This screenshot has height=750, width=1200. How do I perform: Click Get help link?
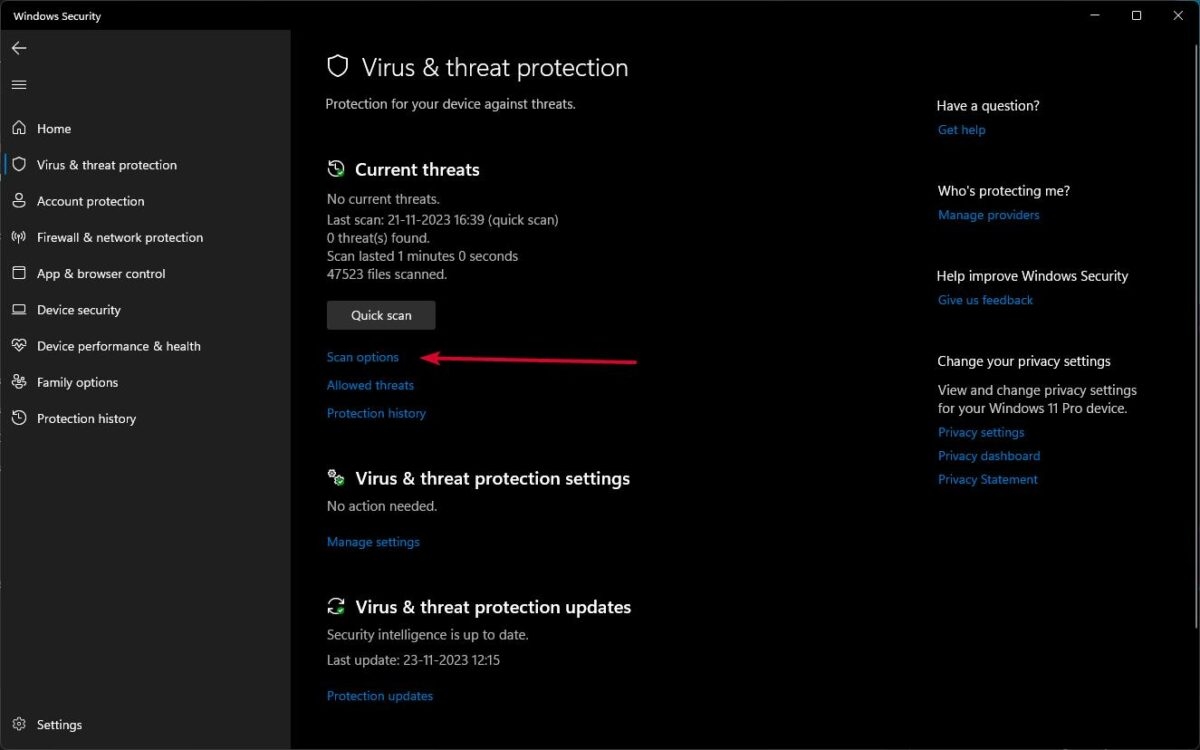tap(961, 129)
